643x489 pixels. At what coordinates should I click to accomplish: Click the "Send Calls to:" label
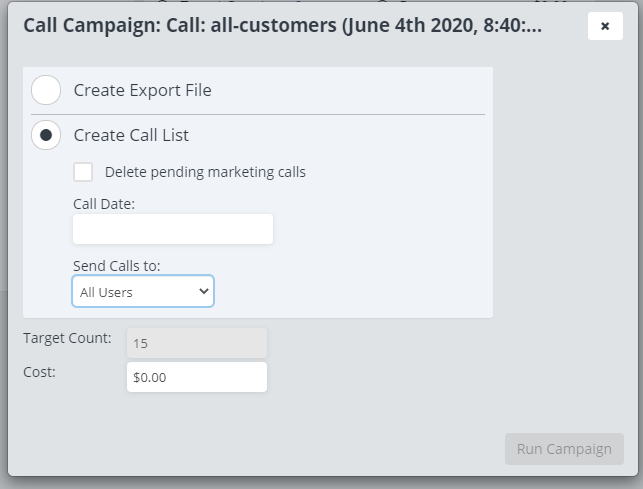[116, 266]
